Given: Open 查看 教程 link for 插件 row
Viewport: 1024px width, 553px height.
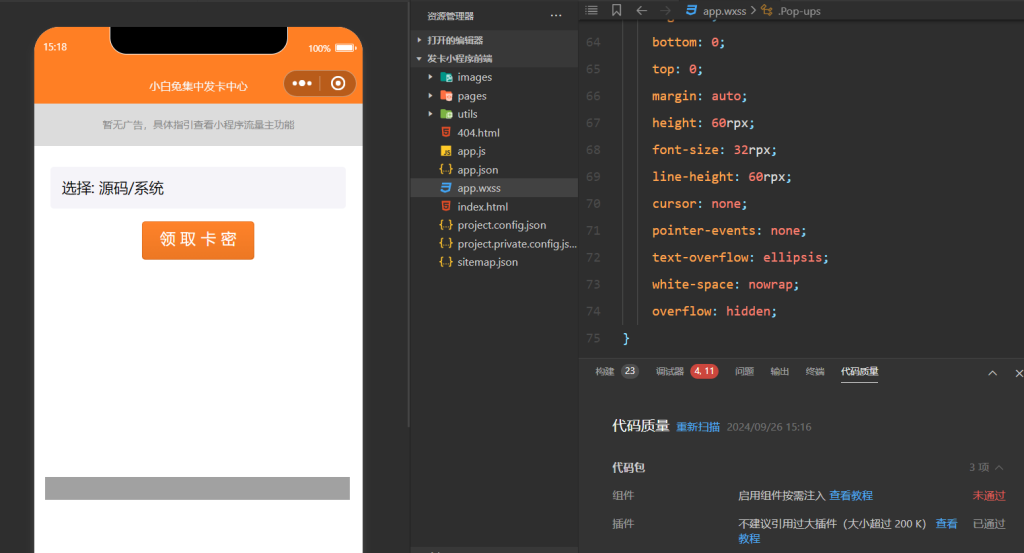Looking at the screenshot, I should (x=946, y=524).
